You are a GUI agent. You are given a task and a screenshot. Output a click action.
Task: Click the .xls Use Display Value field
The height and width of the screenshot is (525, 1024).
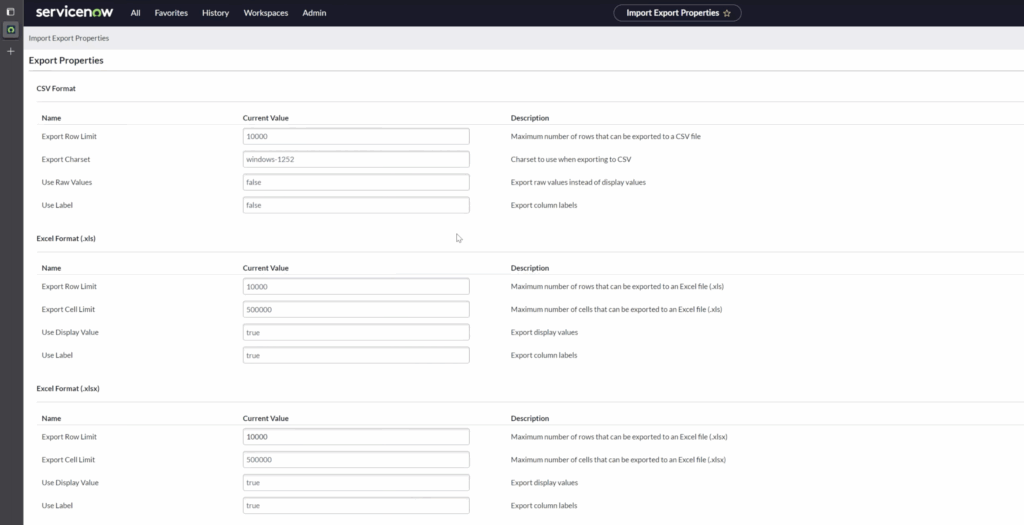coord(356,332)
